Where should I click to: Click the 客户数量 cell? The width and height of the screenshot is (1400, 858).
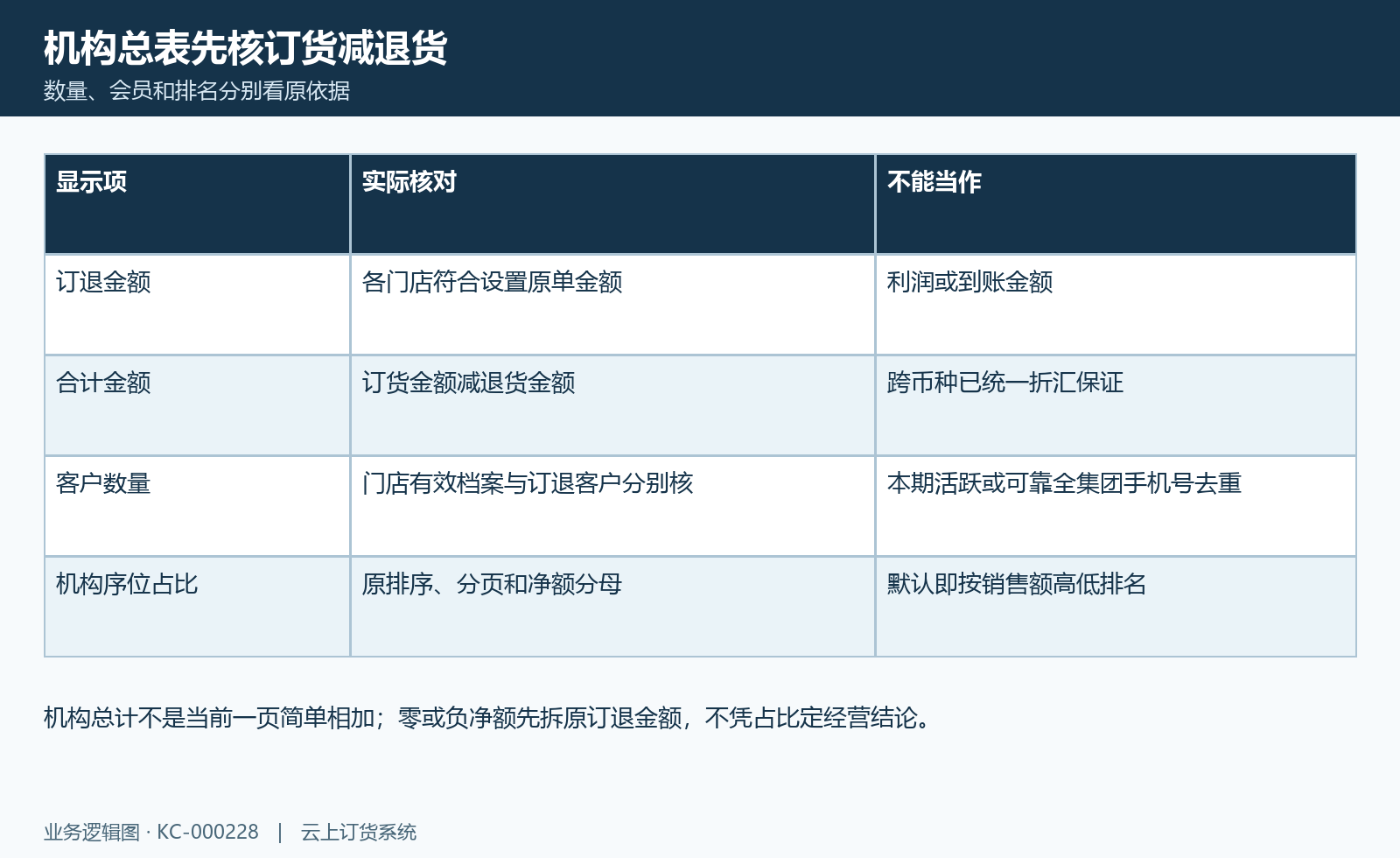click(197, 506)
